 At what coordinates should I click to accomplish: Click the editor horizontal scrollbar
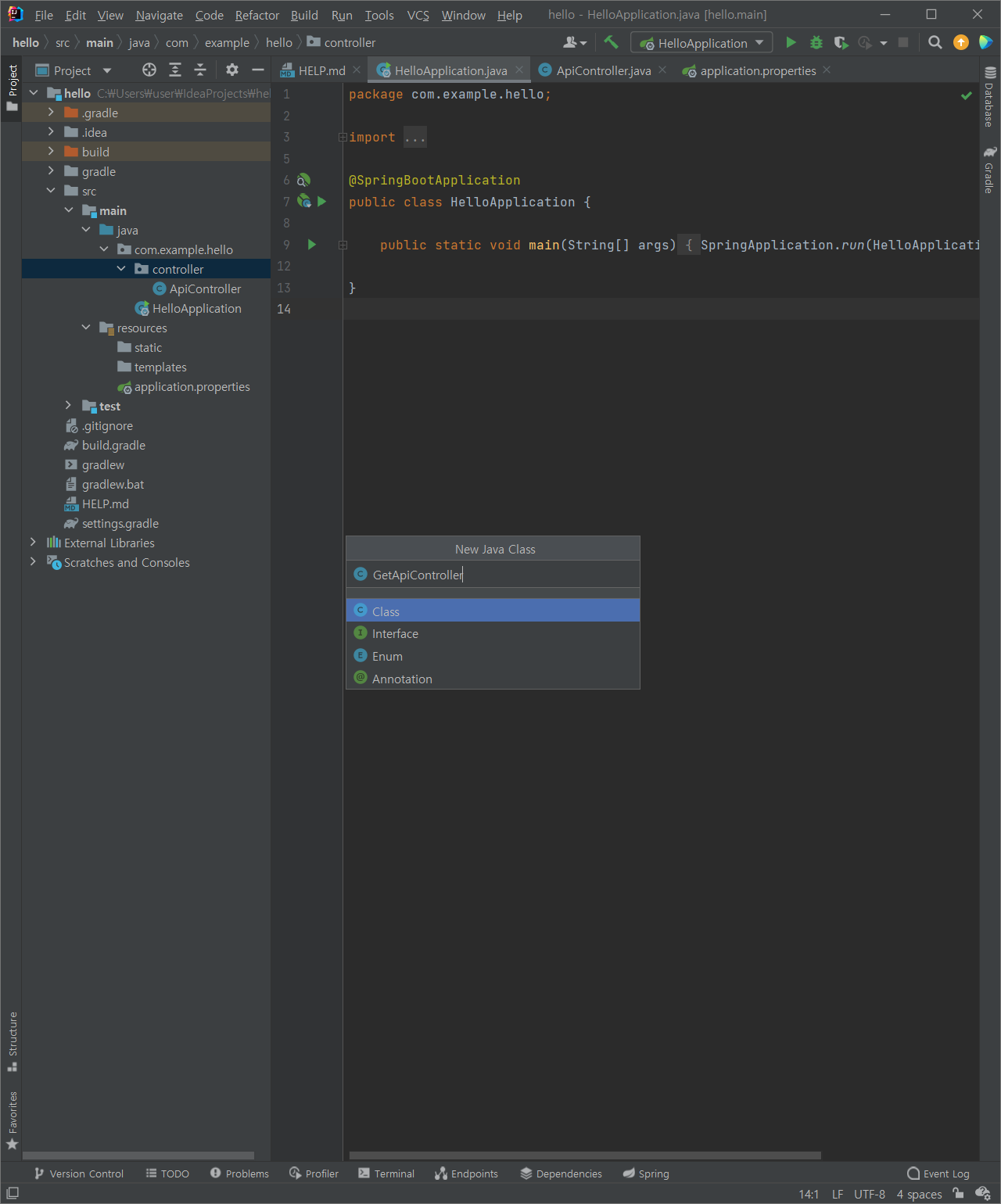(x=585, y=1156)
